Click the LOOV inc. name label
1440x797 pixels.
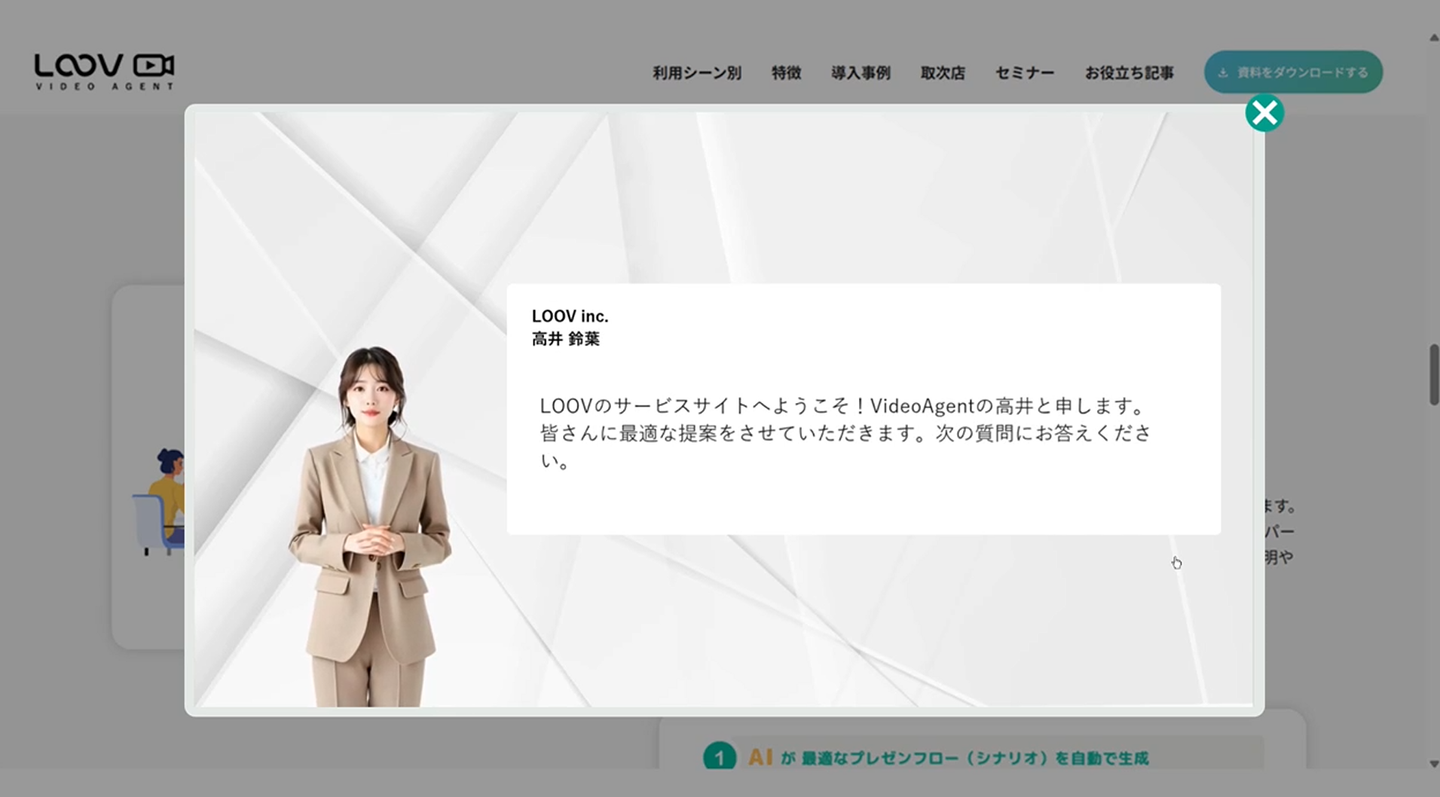coord(570,316)
